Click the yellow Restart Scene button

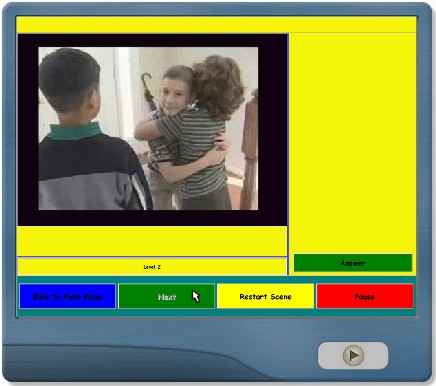click(x=265, y=296)
